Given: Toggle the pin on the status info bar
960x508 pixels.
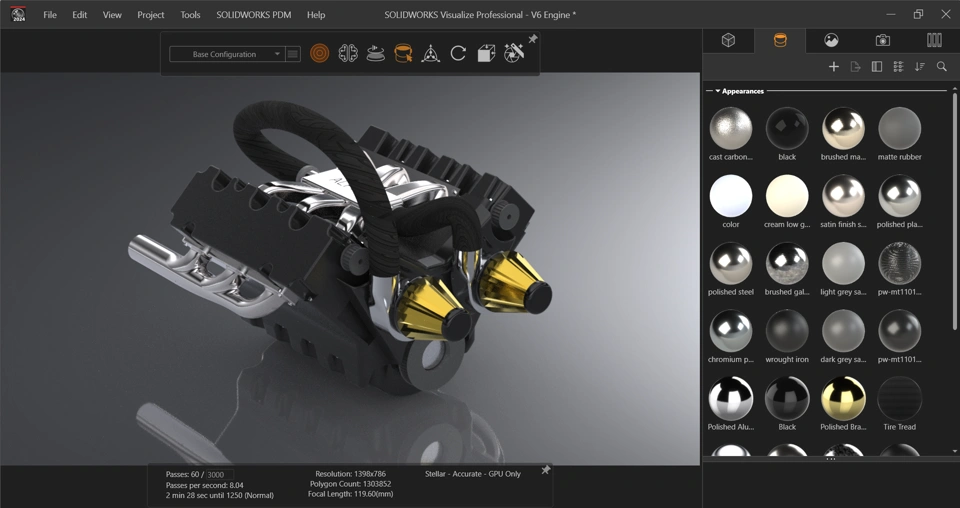Looking at the screenshot, I should click(x=546, y=469).
